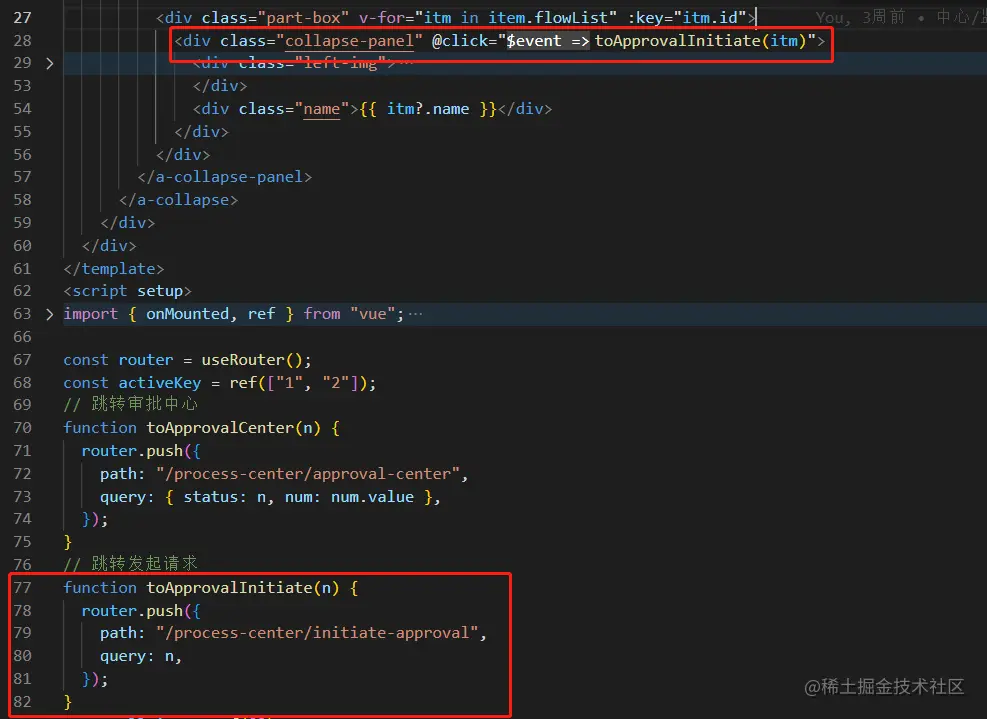Click "query: n," on line 80
Viewport: 987px width, 719px height.
coord(141,657)
